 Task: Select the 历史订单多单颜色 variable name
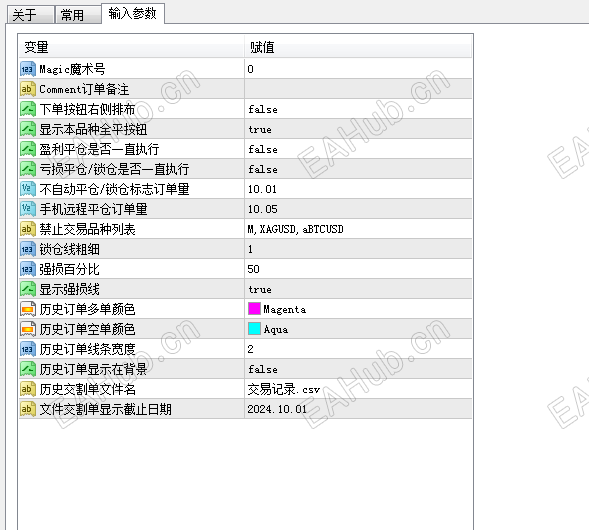coord(87,309)
